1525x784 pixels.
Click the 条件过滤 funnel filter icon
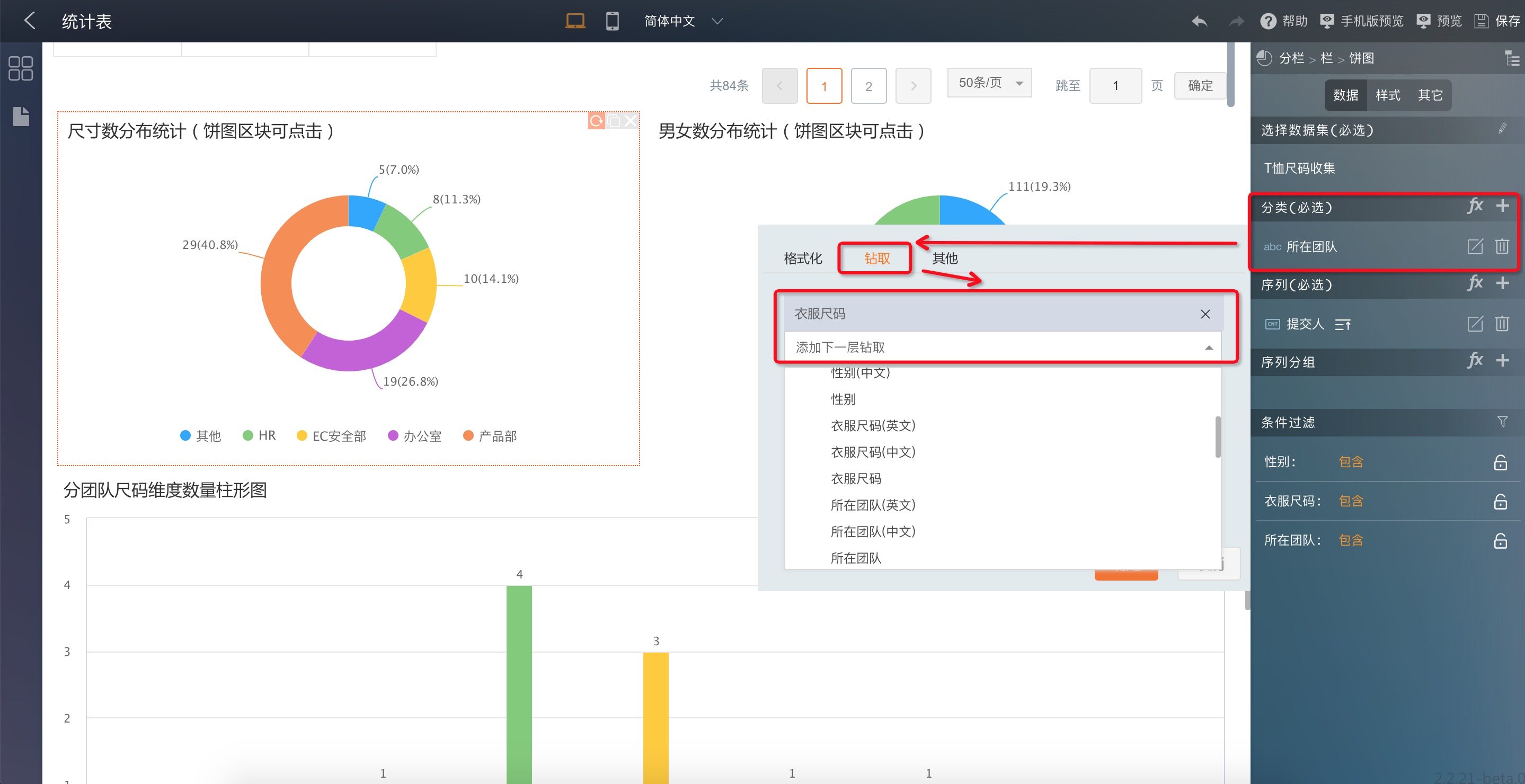click(x=1502, y=422)
